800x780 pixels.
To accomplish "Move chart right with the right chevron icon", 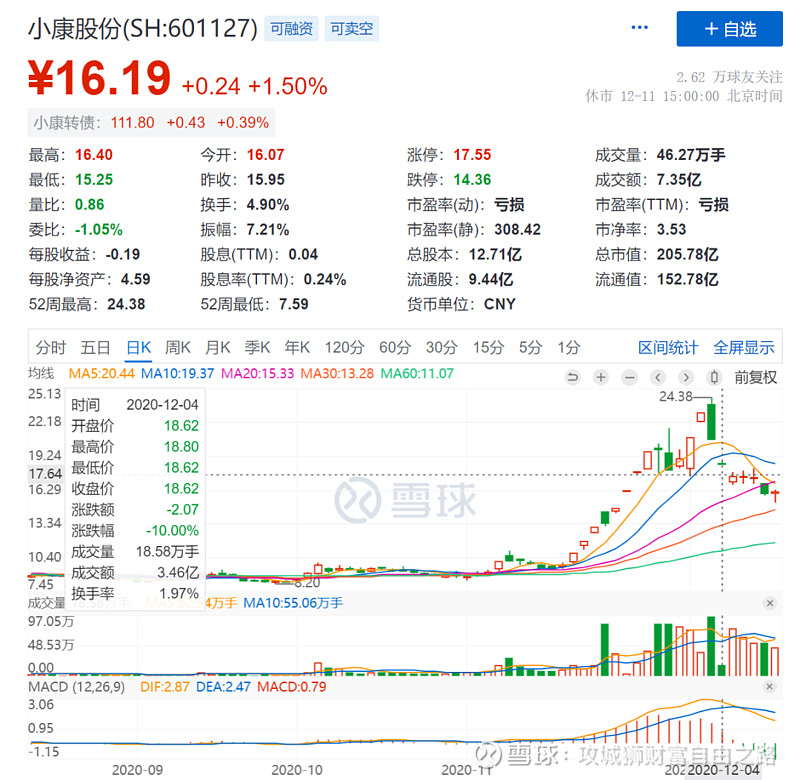I will pyautogui.click(x=686, y=378).
